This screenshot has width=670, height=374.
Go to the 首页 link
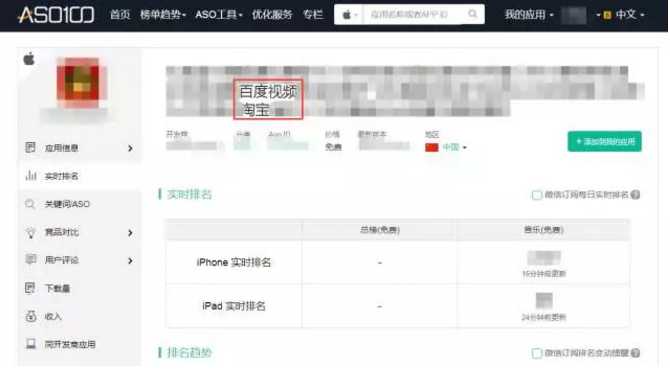click(120, 15)
